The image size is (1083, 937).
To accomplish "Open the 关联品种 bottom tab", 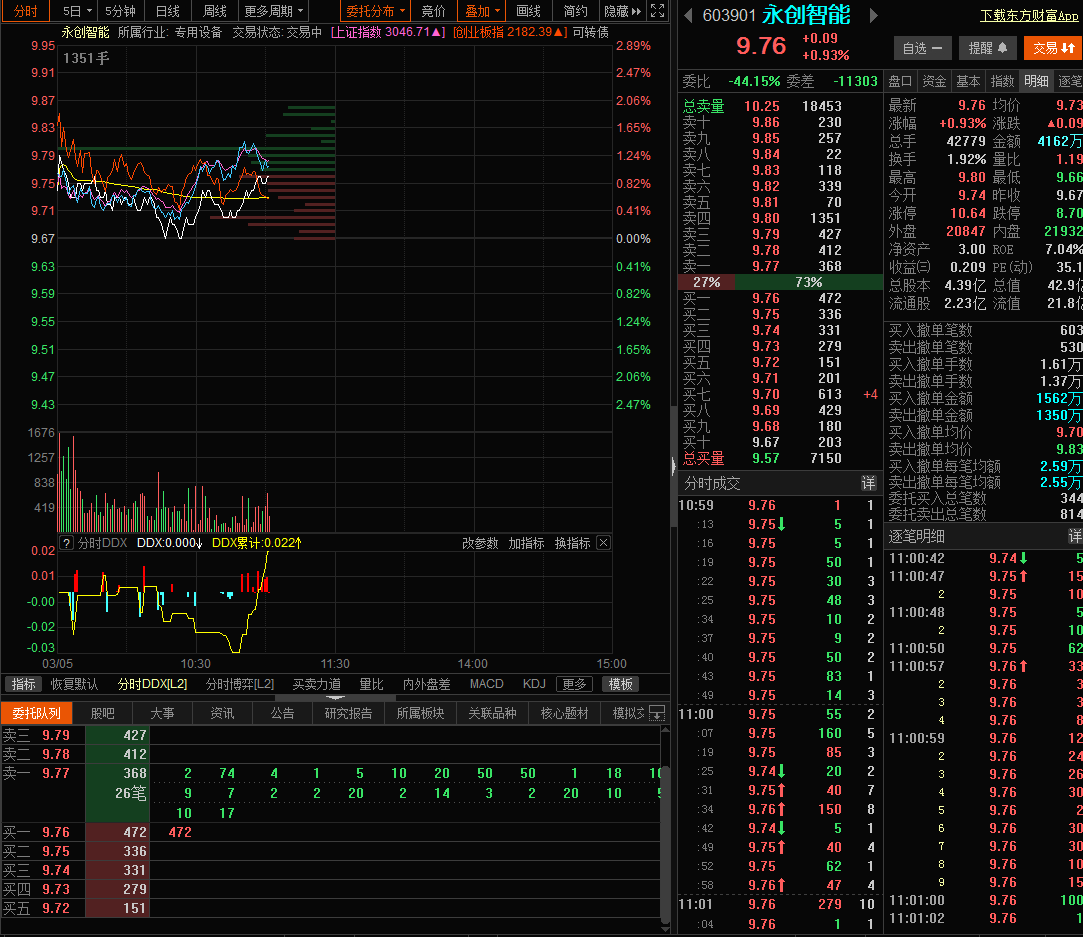I will point(492,713).
